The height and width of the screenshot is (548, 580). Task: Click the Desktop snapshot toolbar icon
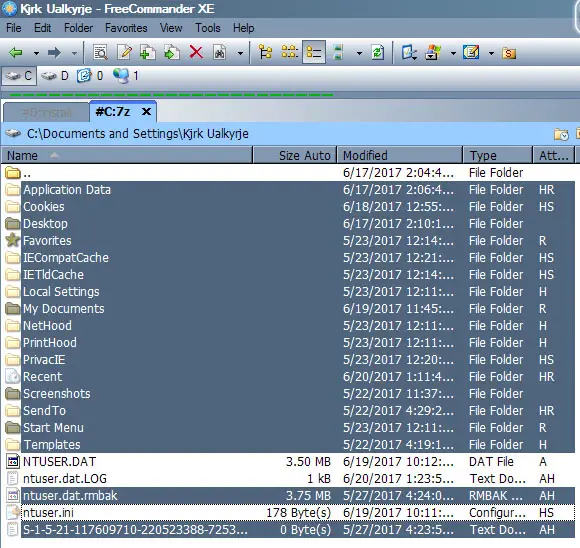(409, 53)
